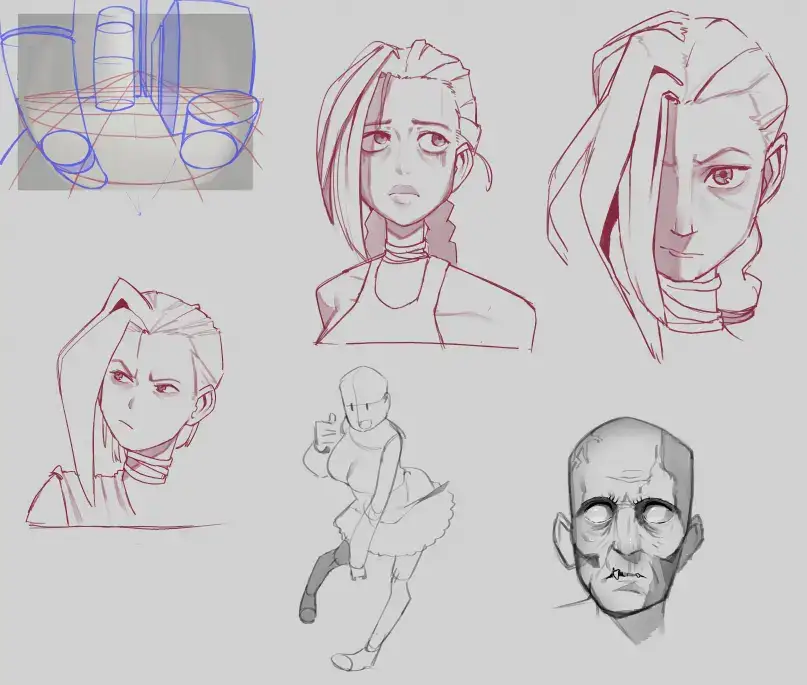Click the sad girl's lips
The height and width of the screenshot is (685, 807).
[404, 192]
